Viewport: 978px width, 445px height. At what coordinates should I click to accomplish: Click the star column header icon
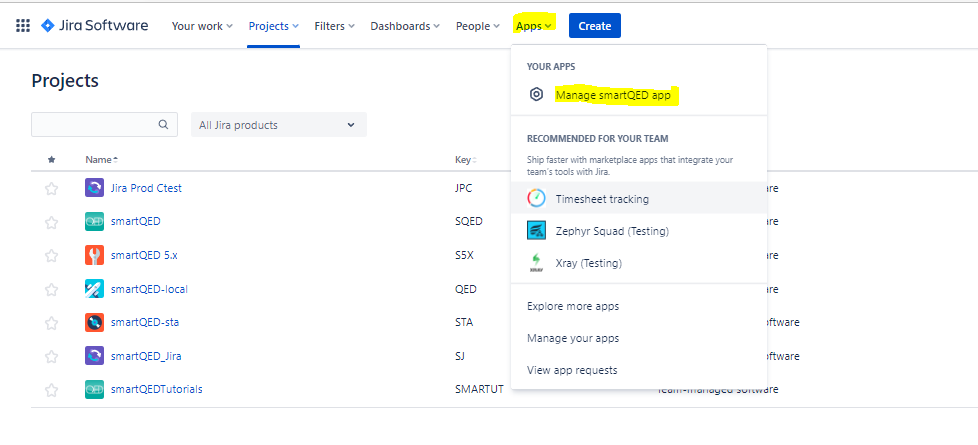(x=52, y=160)
